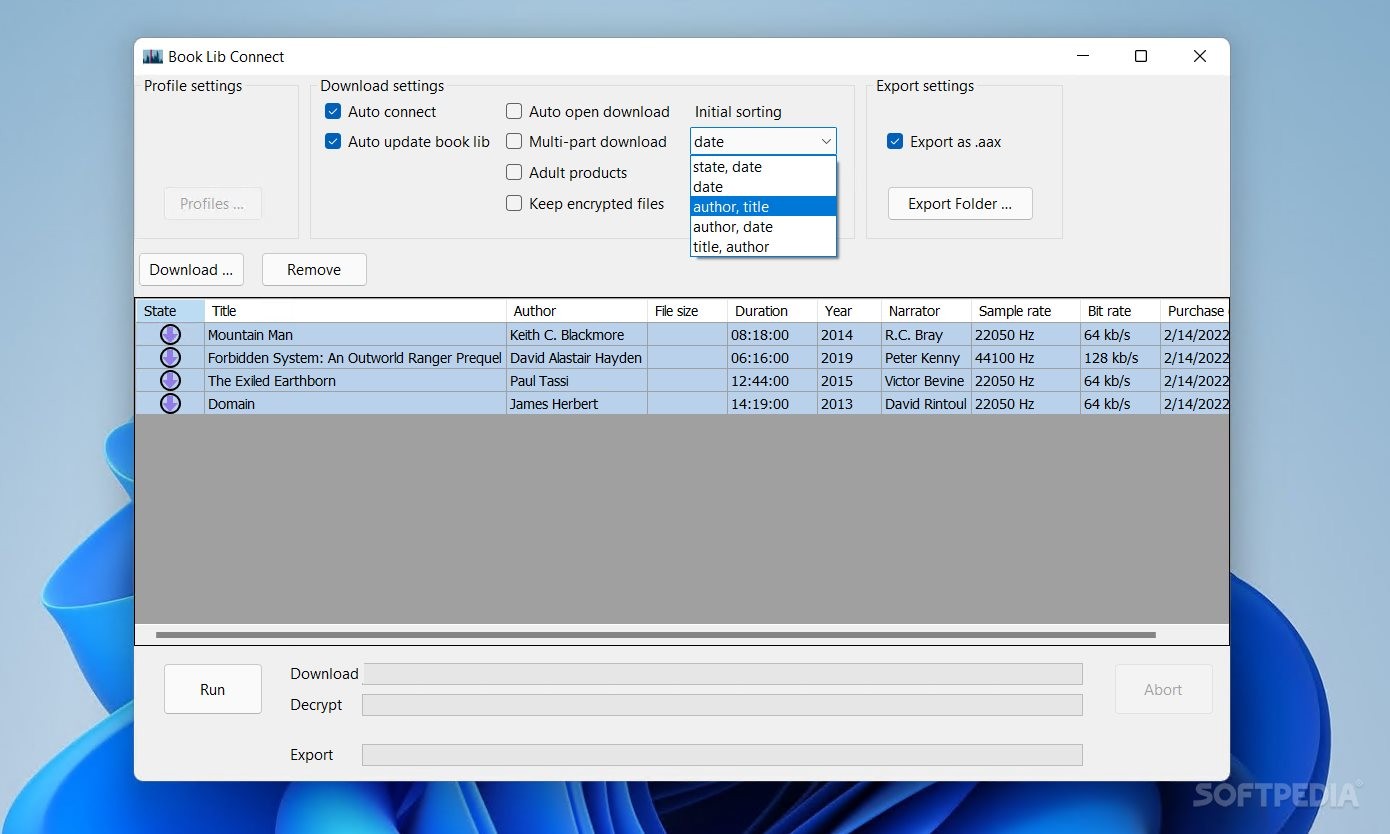This screenshot has width=1390, height=834.
Task: Click the horizontal scrollbar under the book table
Action: [656, 635]
